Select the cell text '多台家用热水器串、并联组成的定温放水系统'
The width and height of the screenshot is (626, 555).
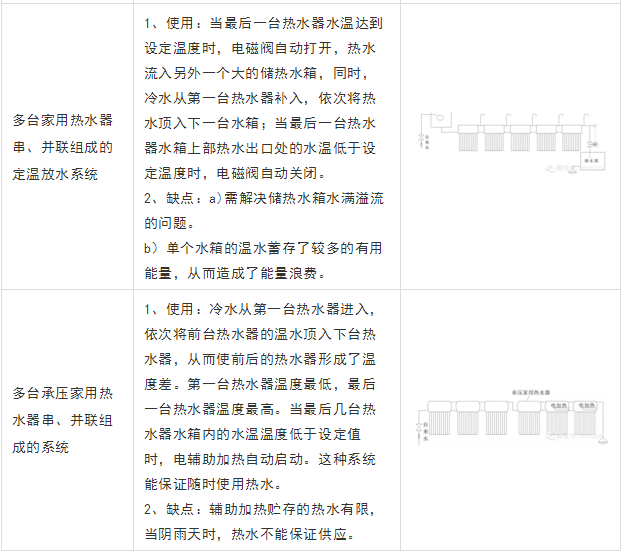[x=63, y=147]
